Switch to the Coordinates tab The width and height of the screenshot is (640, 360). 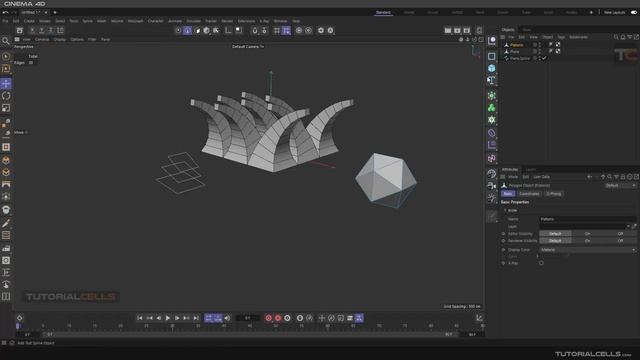click(529, 194)
